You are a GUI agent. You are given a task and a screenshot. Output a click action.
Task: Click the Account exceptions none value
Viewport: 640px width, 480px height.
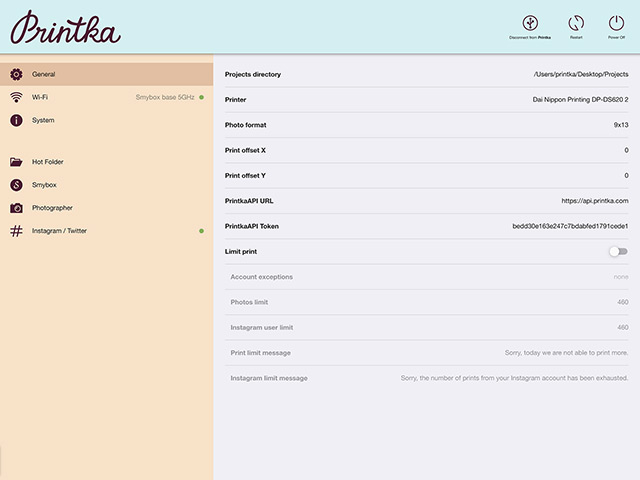coord(621,277)
